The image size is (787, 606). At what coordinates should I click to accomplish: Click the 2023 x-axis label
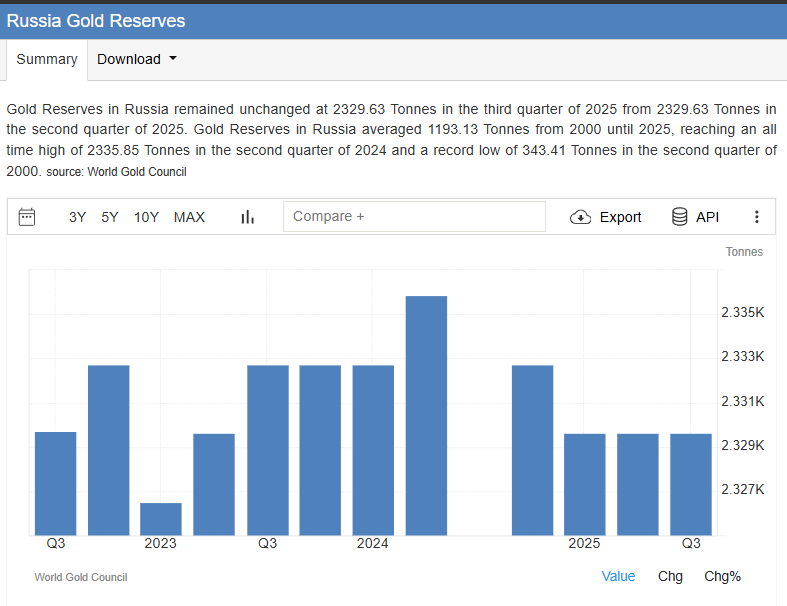(x=161, y=543)
